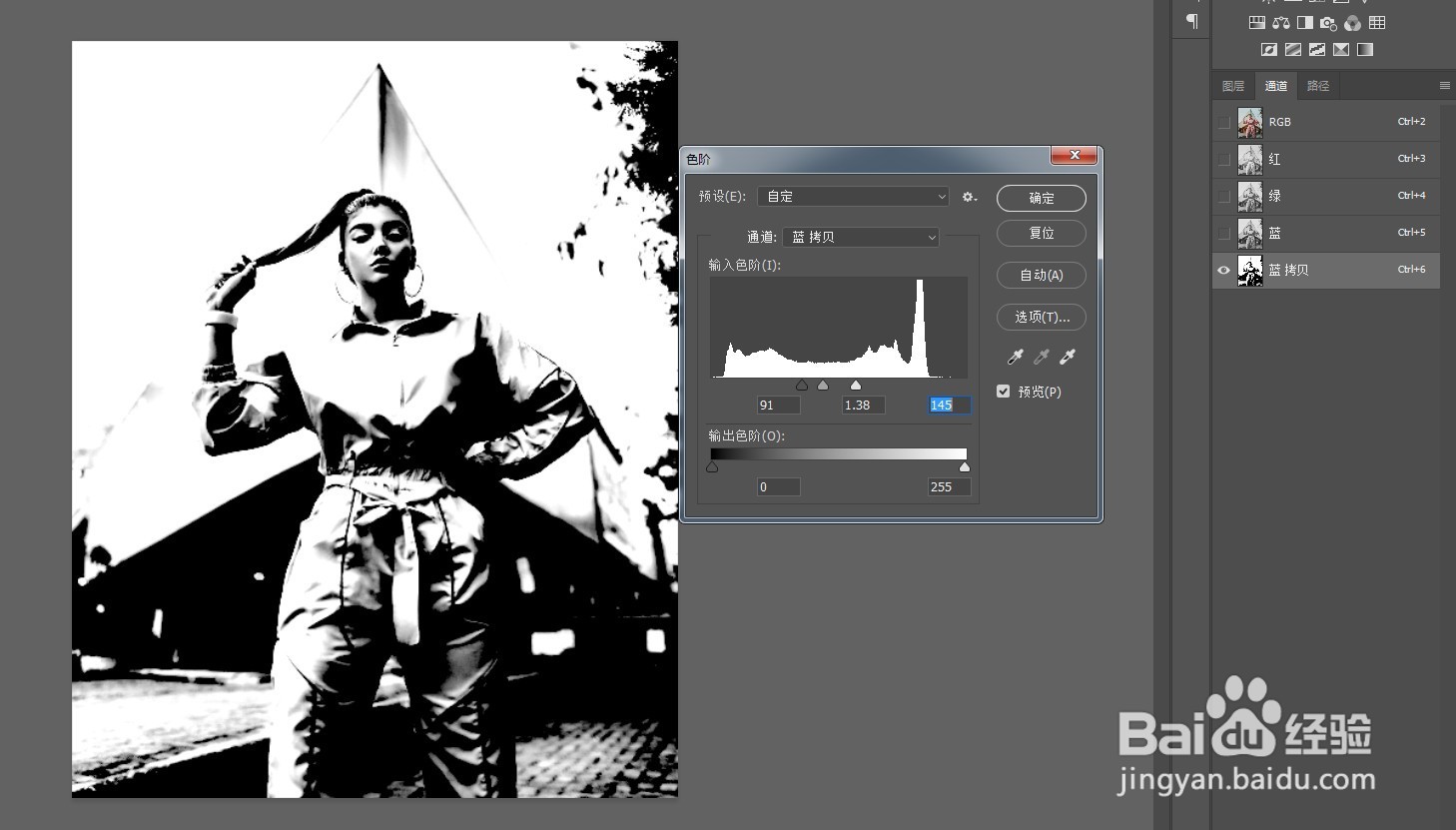Add an Invert adjustment

click(1269, 49)
